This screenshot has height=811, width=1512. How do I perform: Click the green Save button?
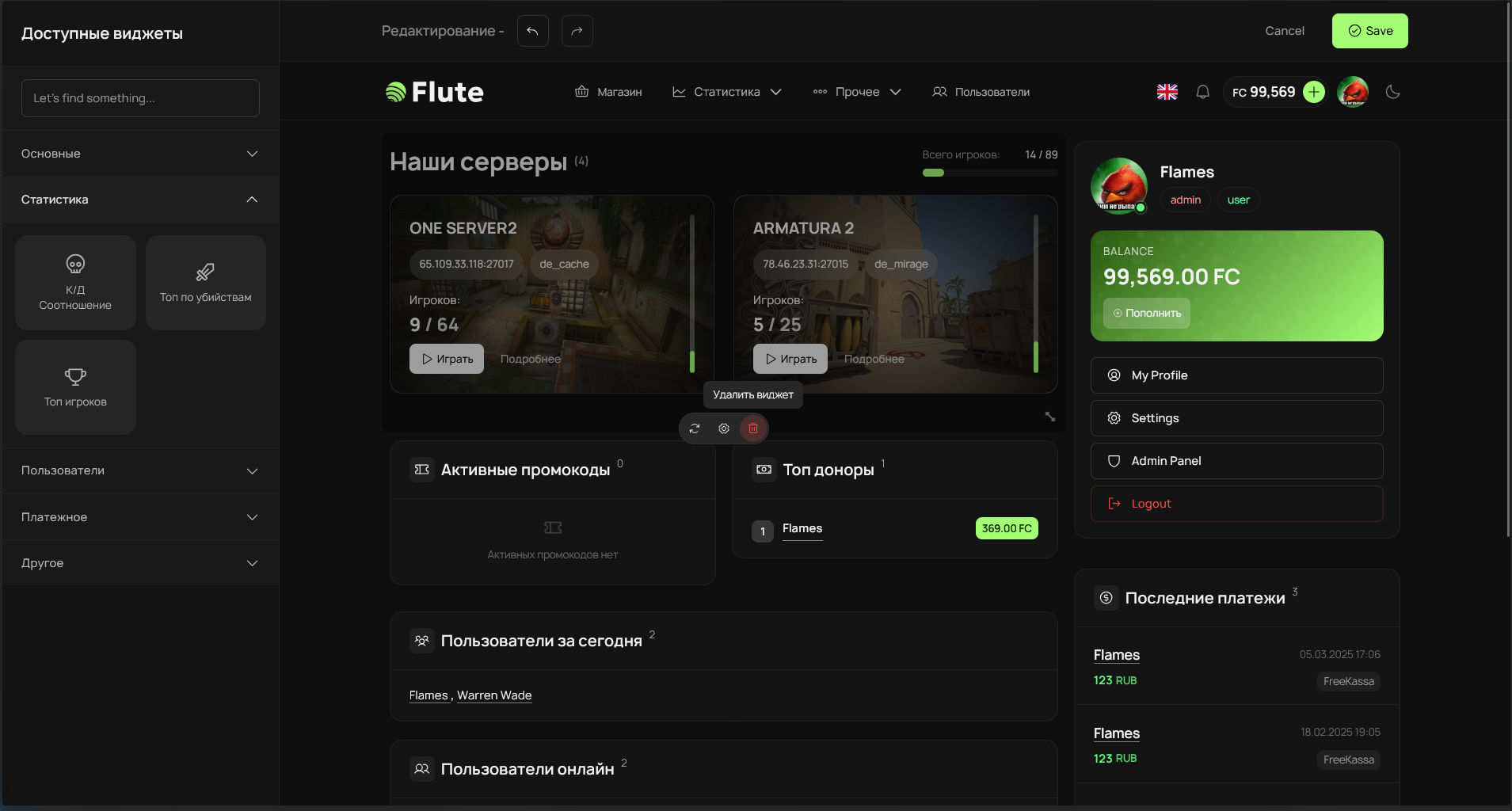(x=1369, y=31)
